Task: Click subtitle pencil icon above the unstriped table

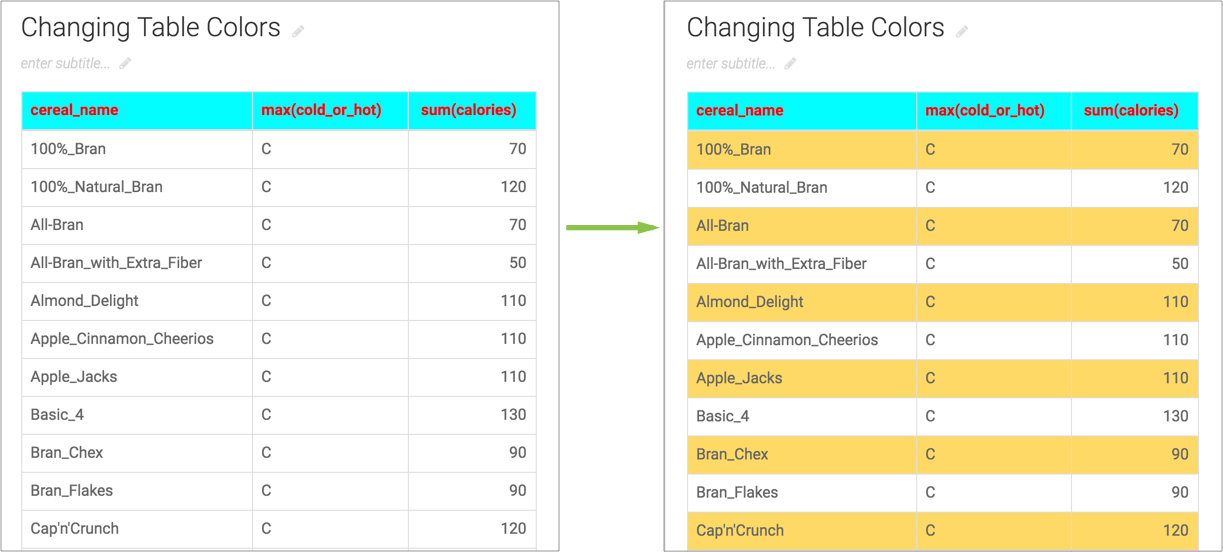Action: [x=125, y=64]
